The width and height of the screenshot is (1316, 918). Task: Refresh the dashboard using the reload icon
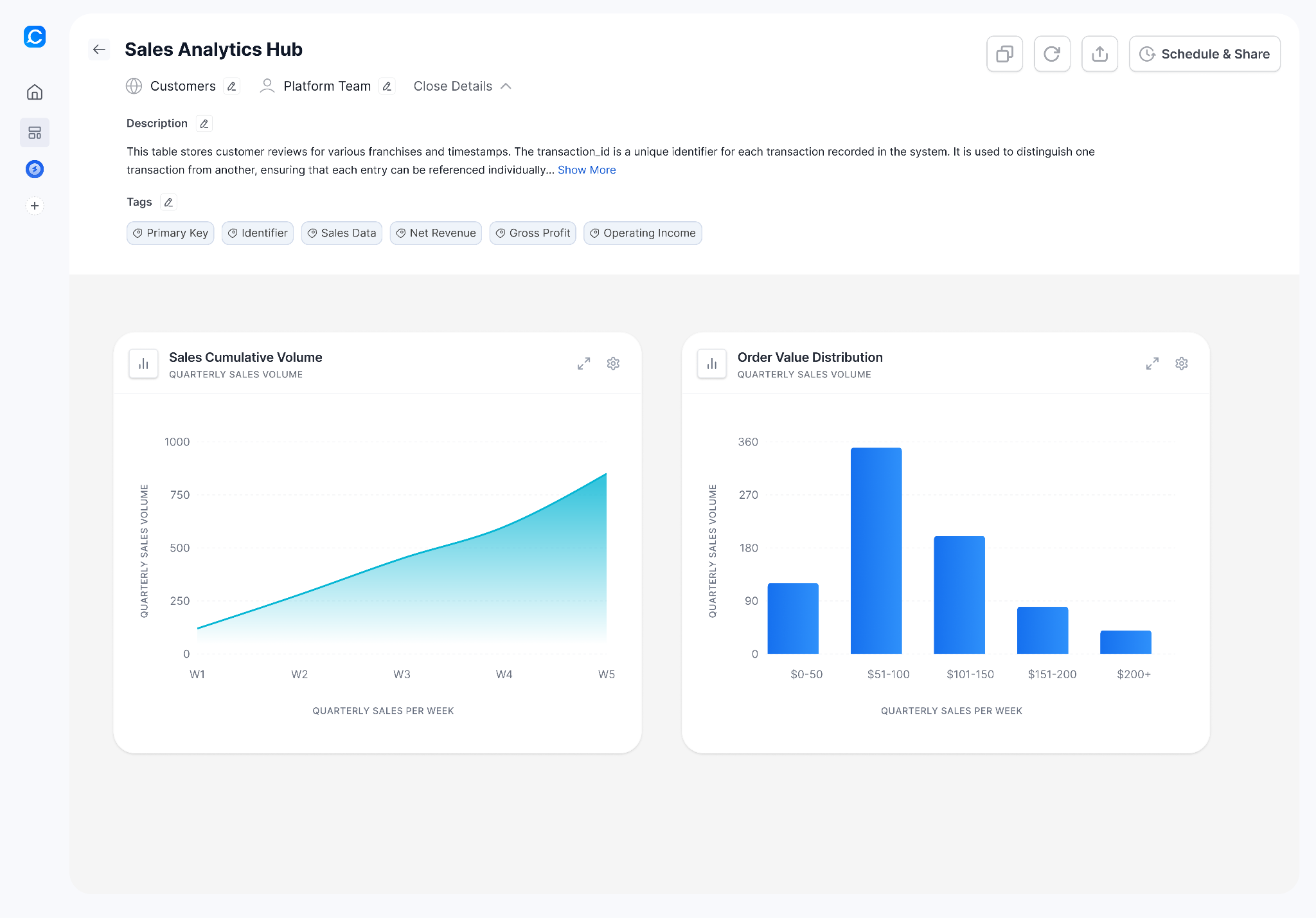[x=1052, y=54]
